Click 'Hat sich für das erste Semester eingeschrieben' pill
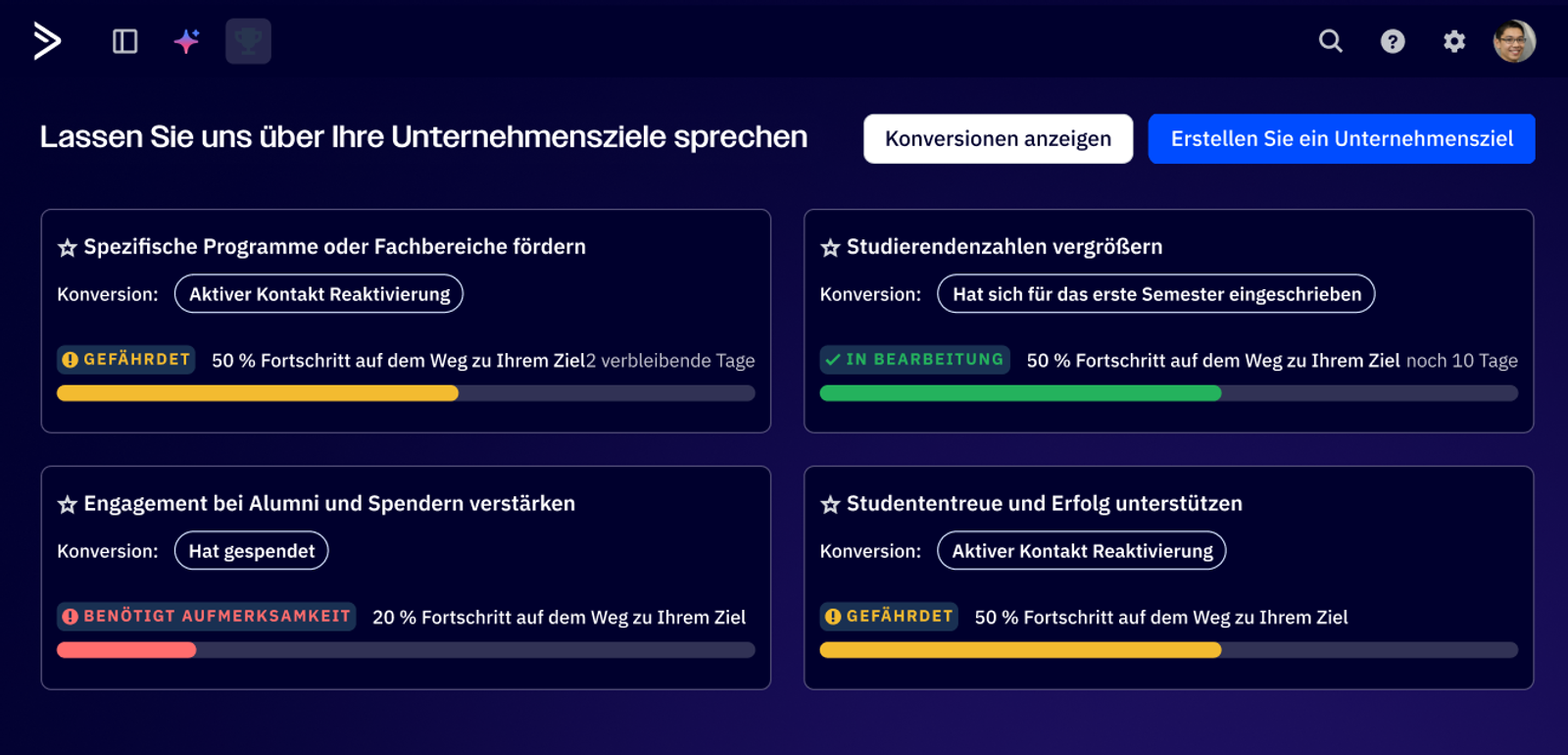Image resolution: width=1568 pixels, height=755 pixels. tap(1155, 294)
